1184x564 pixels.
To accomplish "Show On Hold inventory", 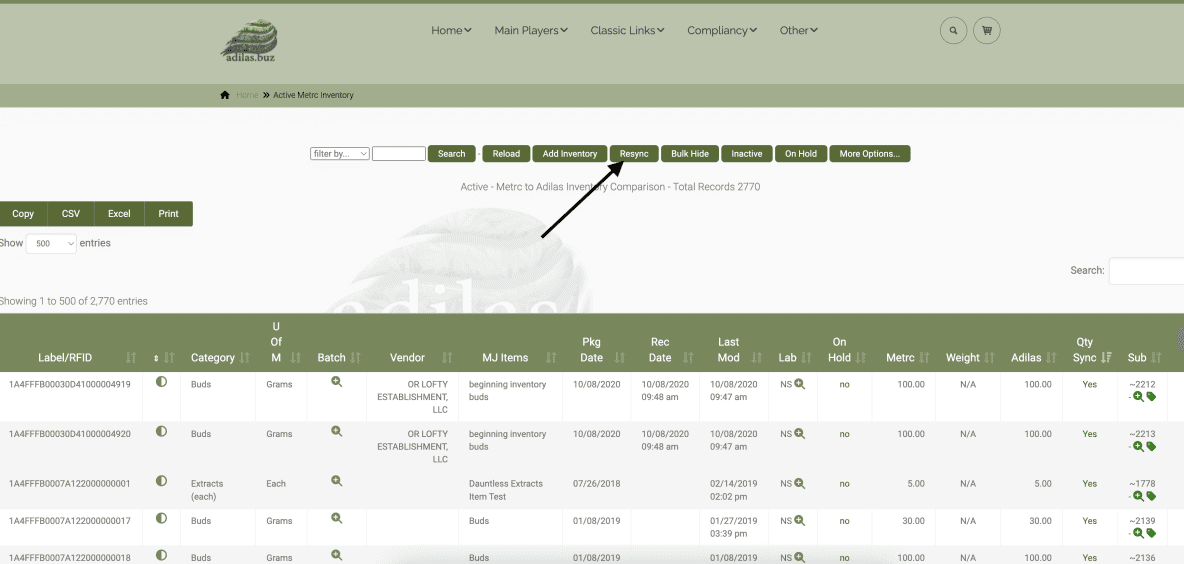I will pos(800,153).
